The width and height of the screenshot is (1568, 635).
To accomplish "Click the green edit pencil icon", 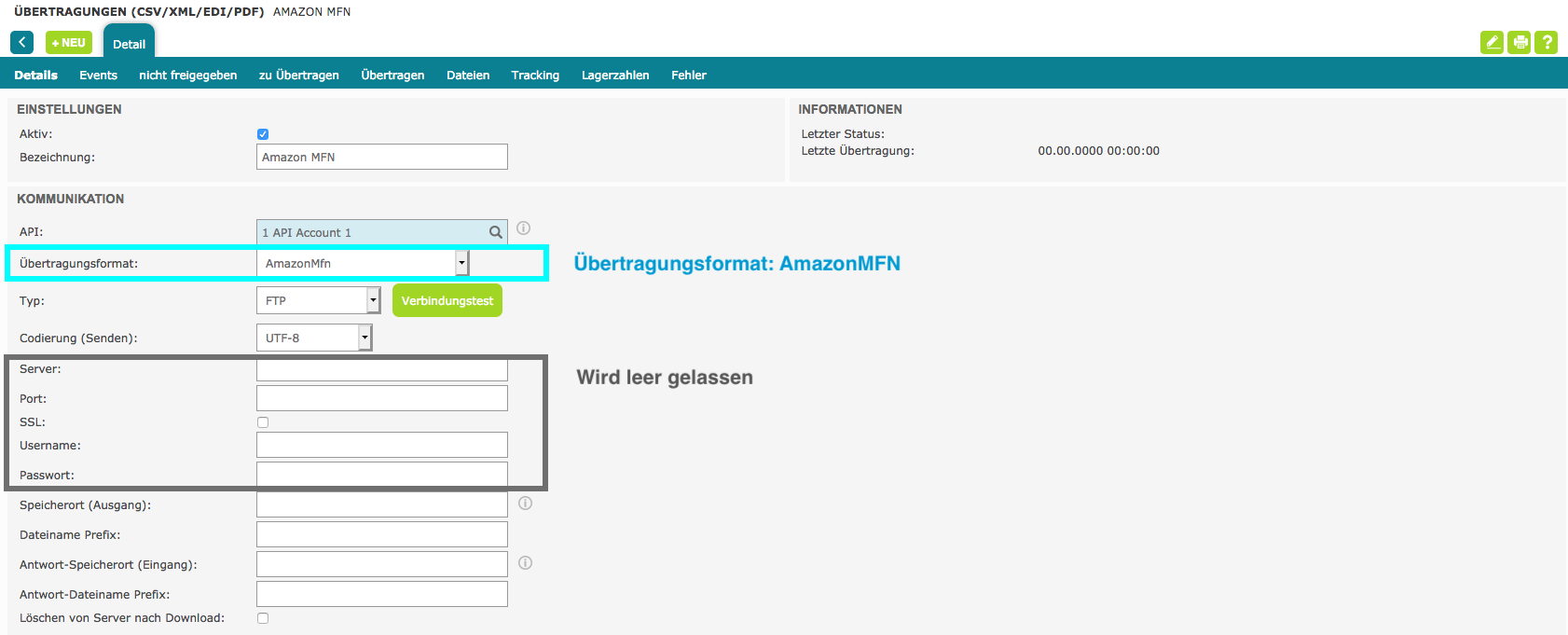I will (x=1492, y=42).
